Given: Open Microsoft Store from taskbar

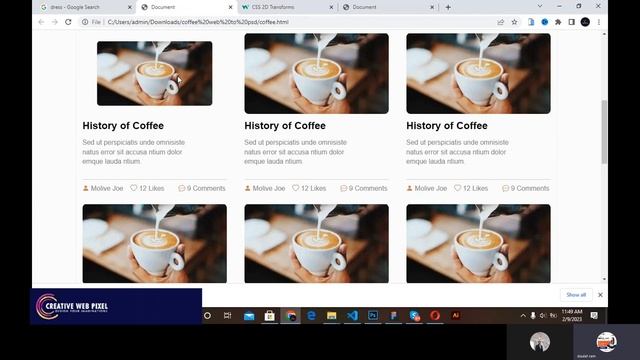Looking at the screenshot, I should [269, 316].
